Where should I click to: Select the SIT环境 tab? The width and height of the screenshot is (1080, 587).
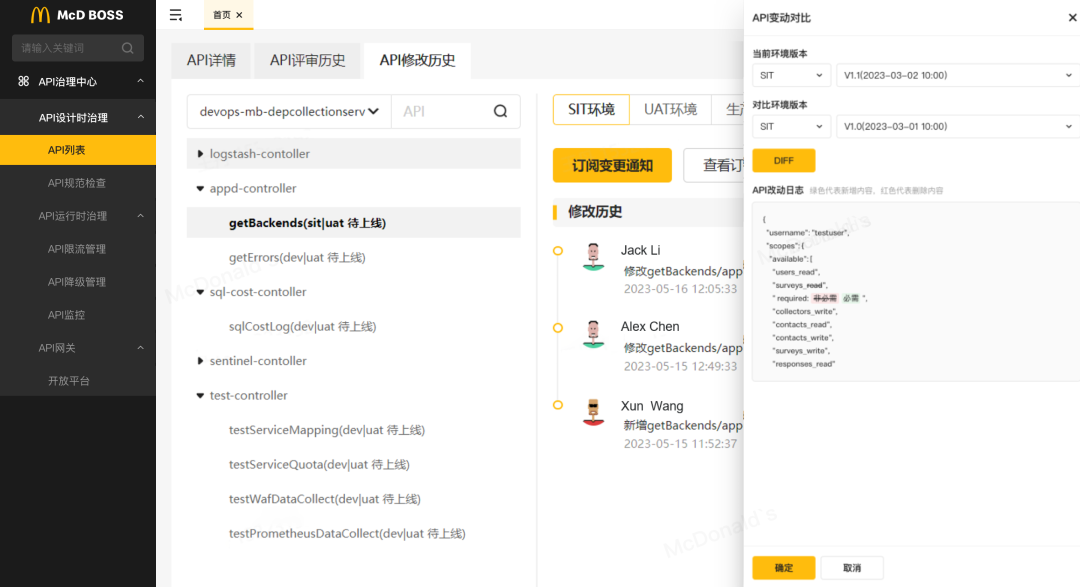coord(591,110)
